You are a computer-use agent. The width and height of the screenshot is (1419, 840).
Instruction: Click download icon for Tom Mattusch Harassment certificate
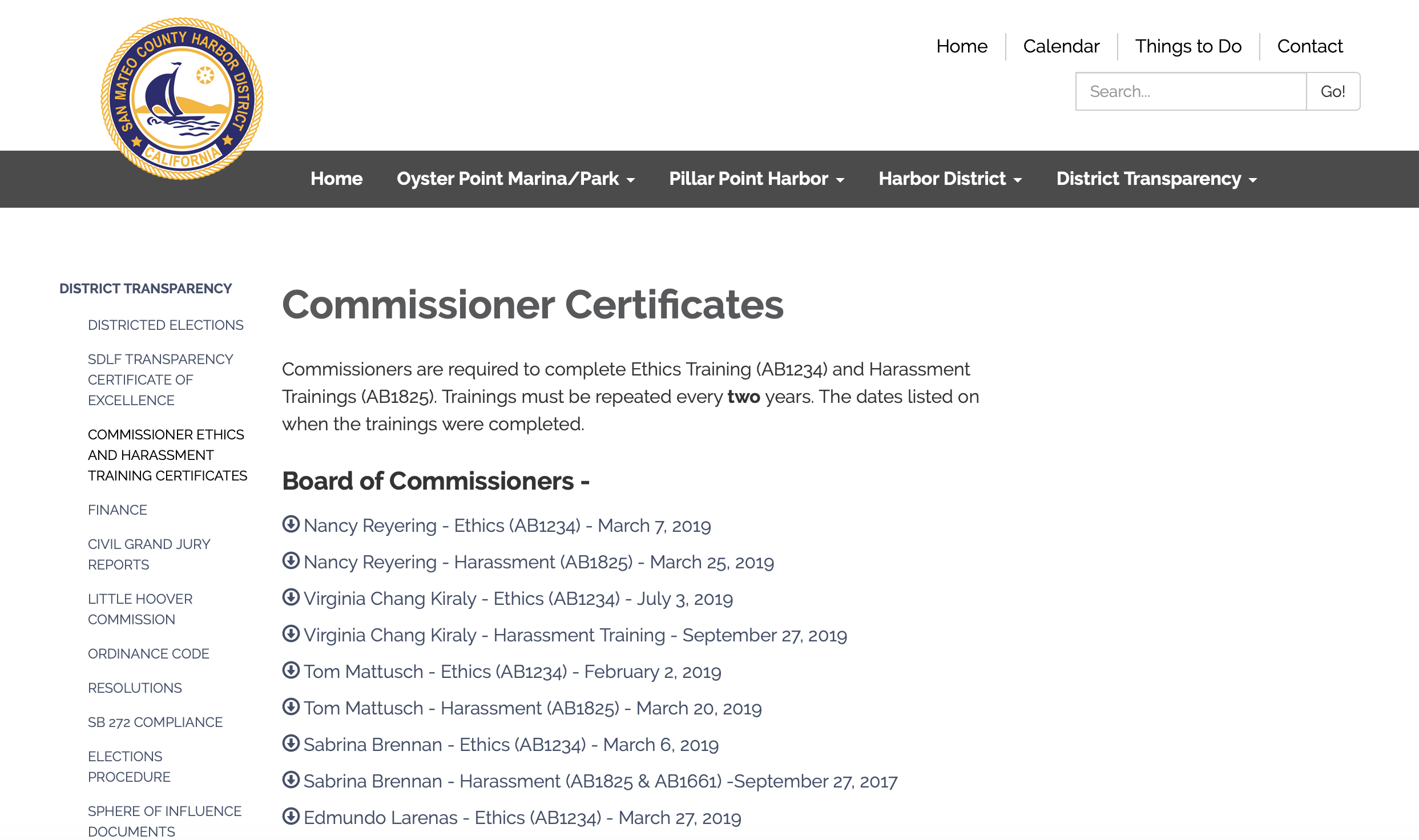coord(291,706)
